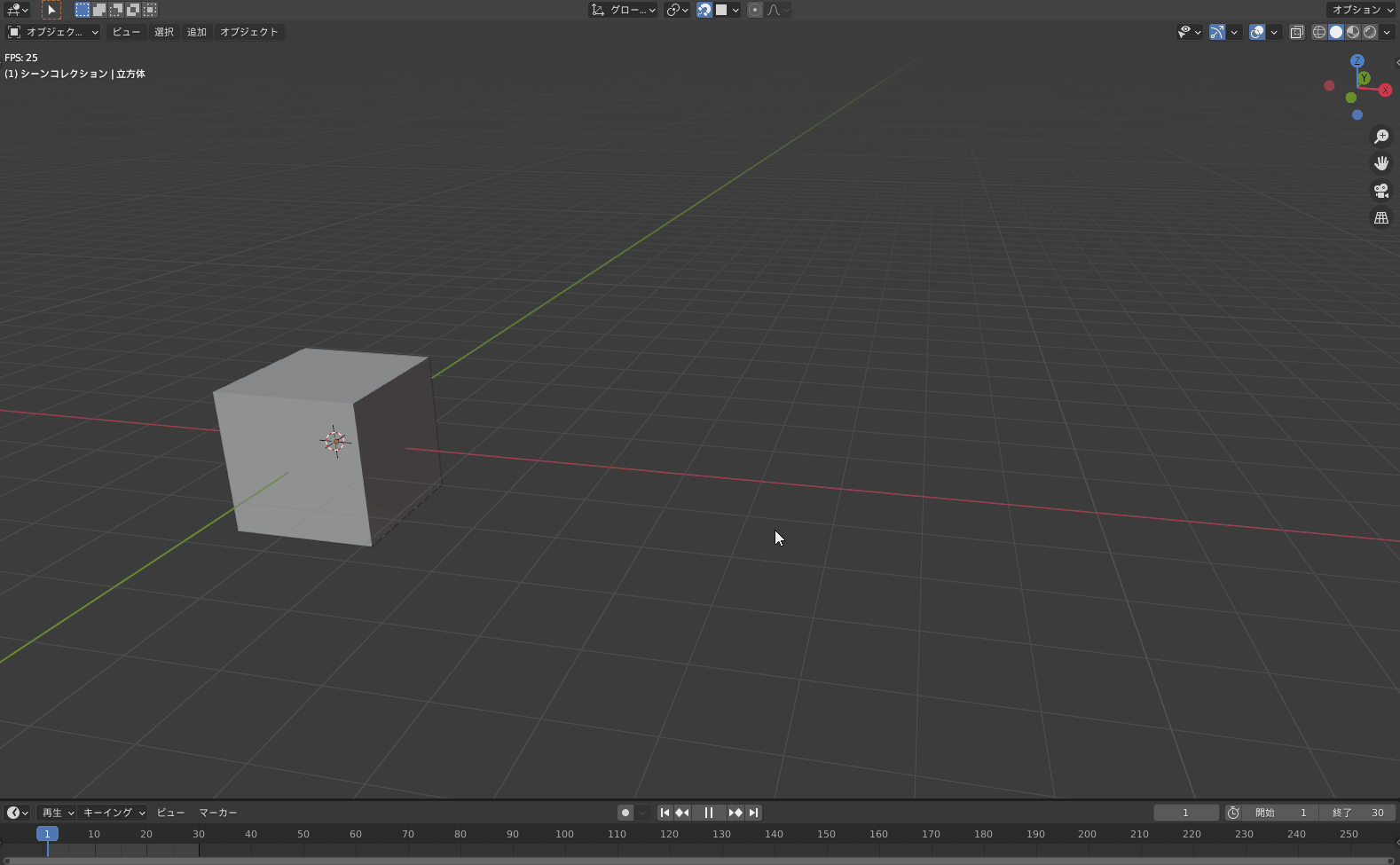
Task: Switch to rendered shading
Action: coord(1370,32)
